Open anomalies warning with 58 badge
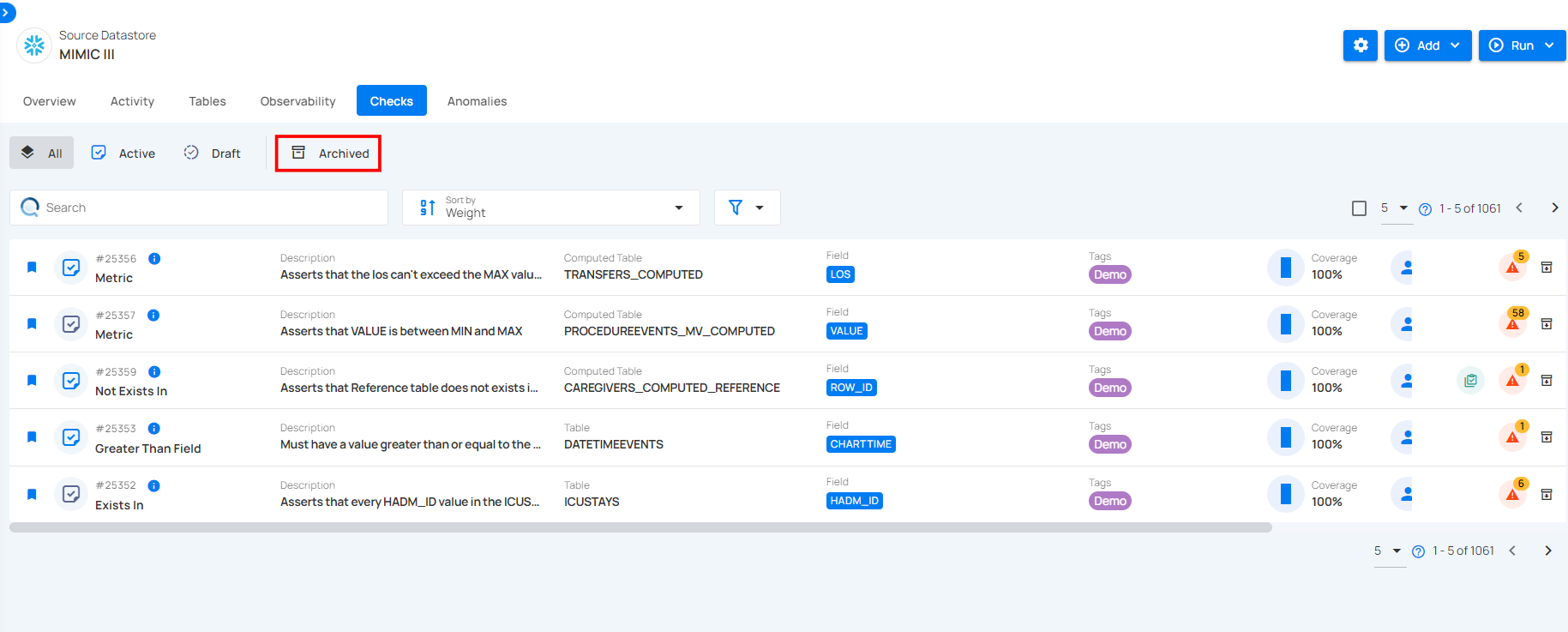 coord(1513,323)
